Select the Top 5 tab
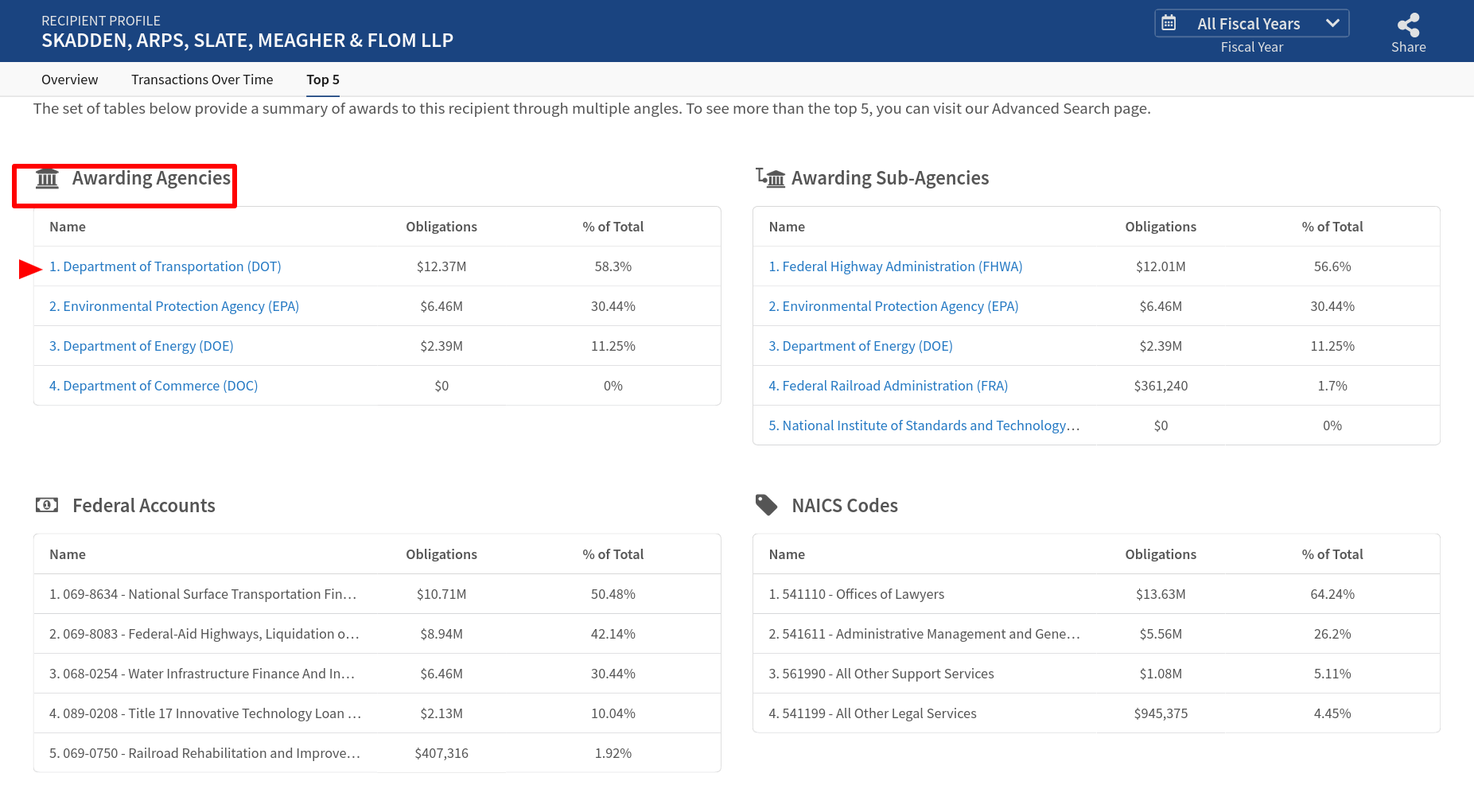Viewport: 1474px width, 812px height. (x=323, y=80)
